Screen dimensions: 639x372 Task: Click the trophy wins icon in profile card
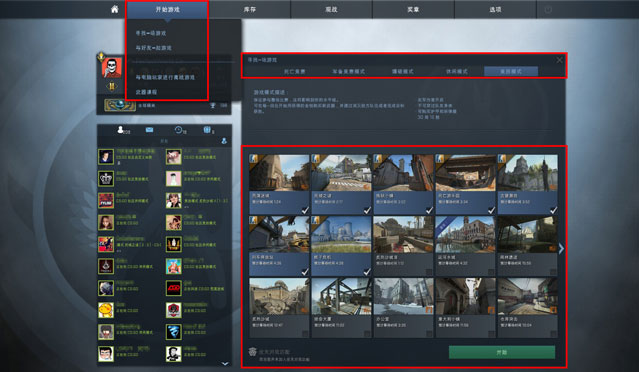coord(212,106)
